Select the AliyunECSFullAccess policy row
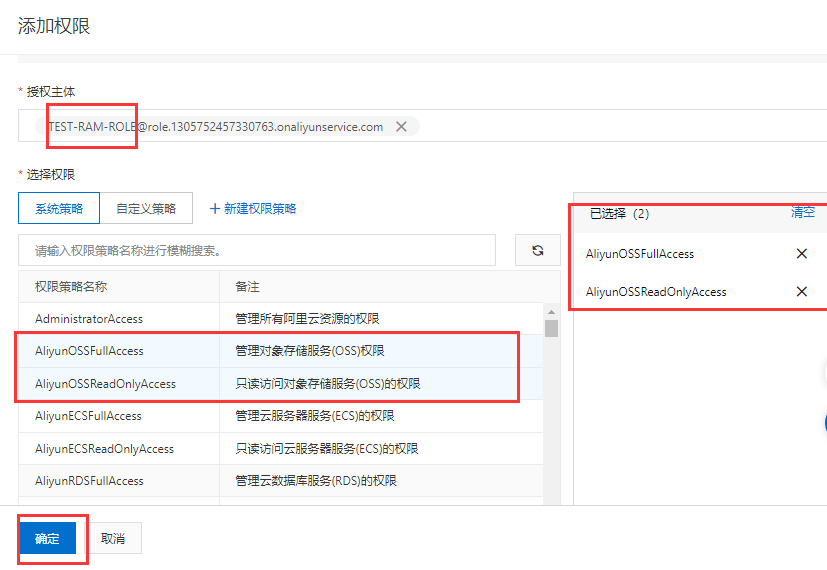 tap(281, 416)
